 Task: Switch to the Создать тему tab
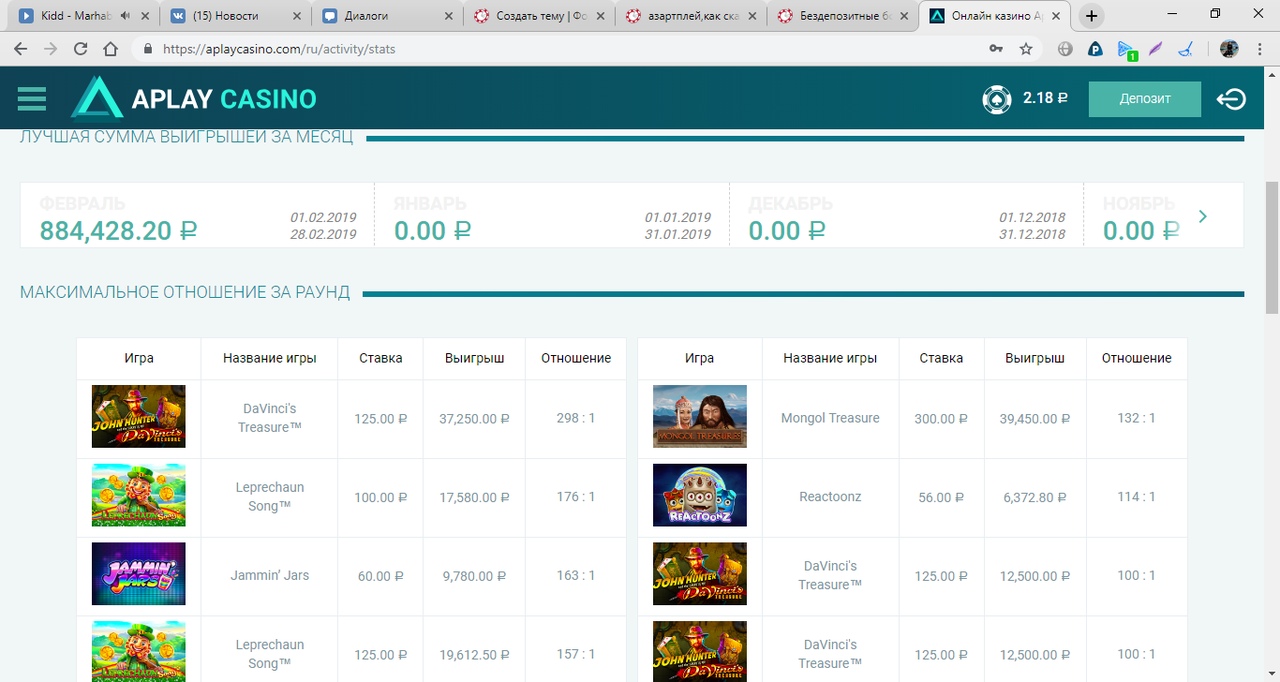pos(538,16)
